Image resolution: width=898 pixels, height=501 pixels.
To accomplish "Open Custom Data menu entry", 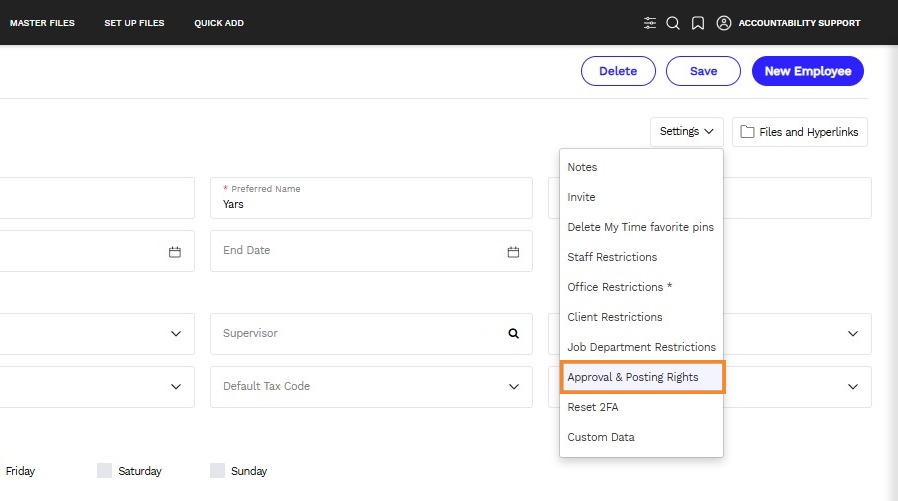I will point(641,437).
